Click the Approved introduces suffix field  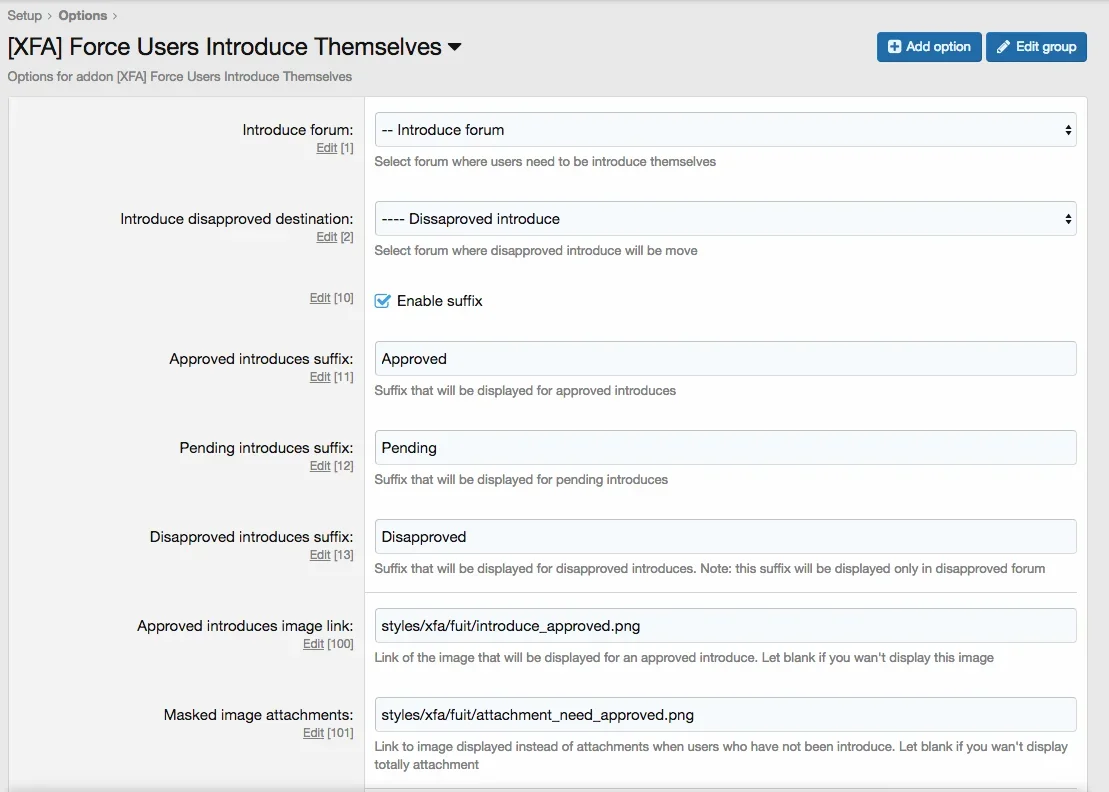725,359
